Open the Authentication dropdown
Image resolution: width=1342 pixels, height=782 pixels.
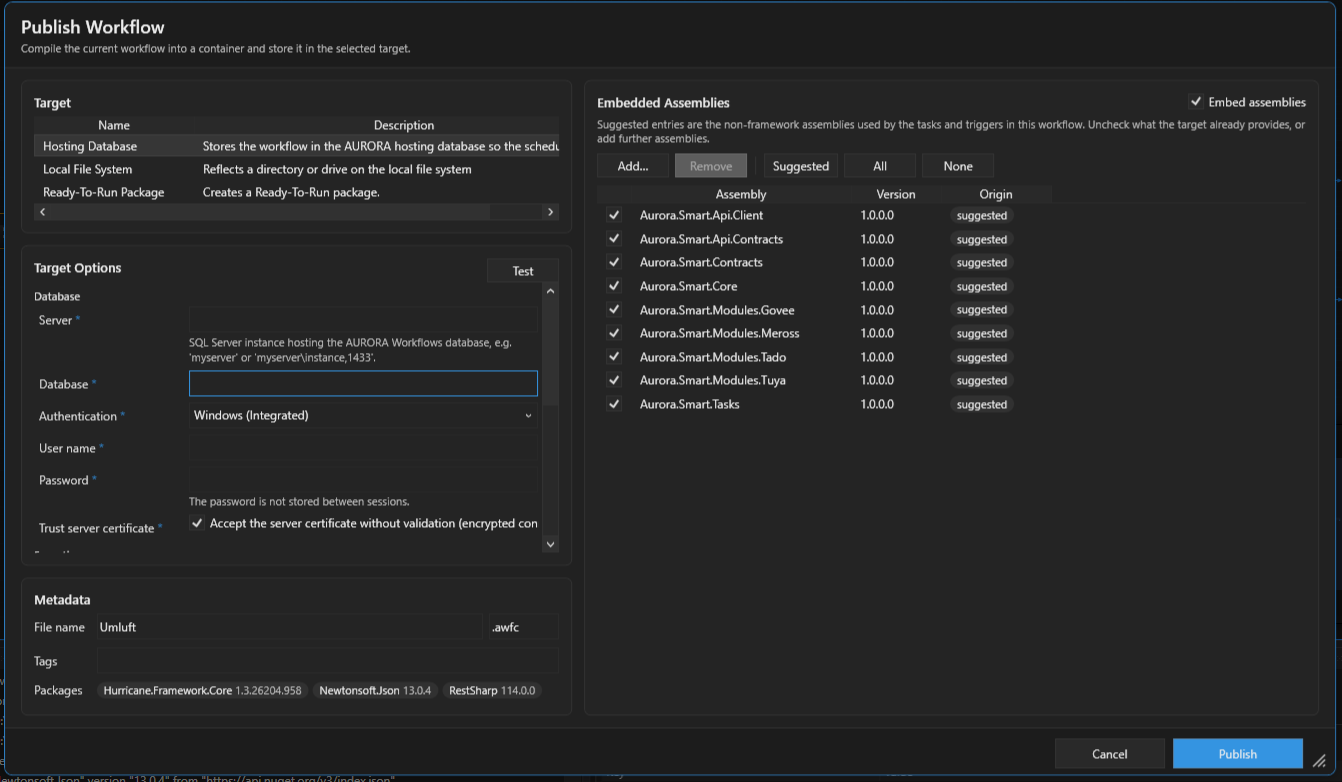pos(363,416)
